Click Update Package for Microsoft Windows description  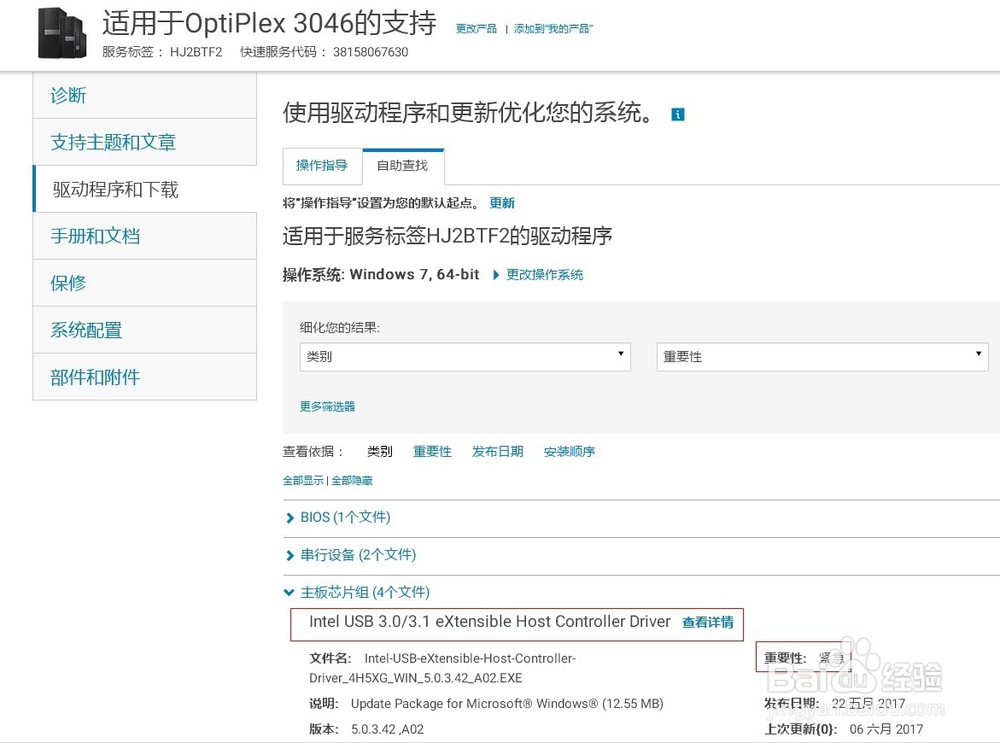click(x=507, y=703)
